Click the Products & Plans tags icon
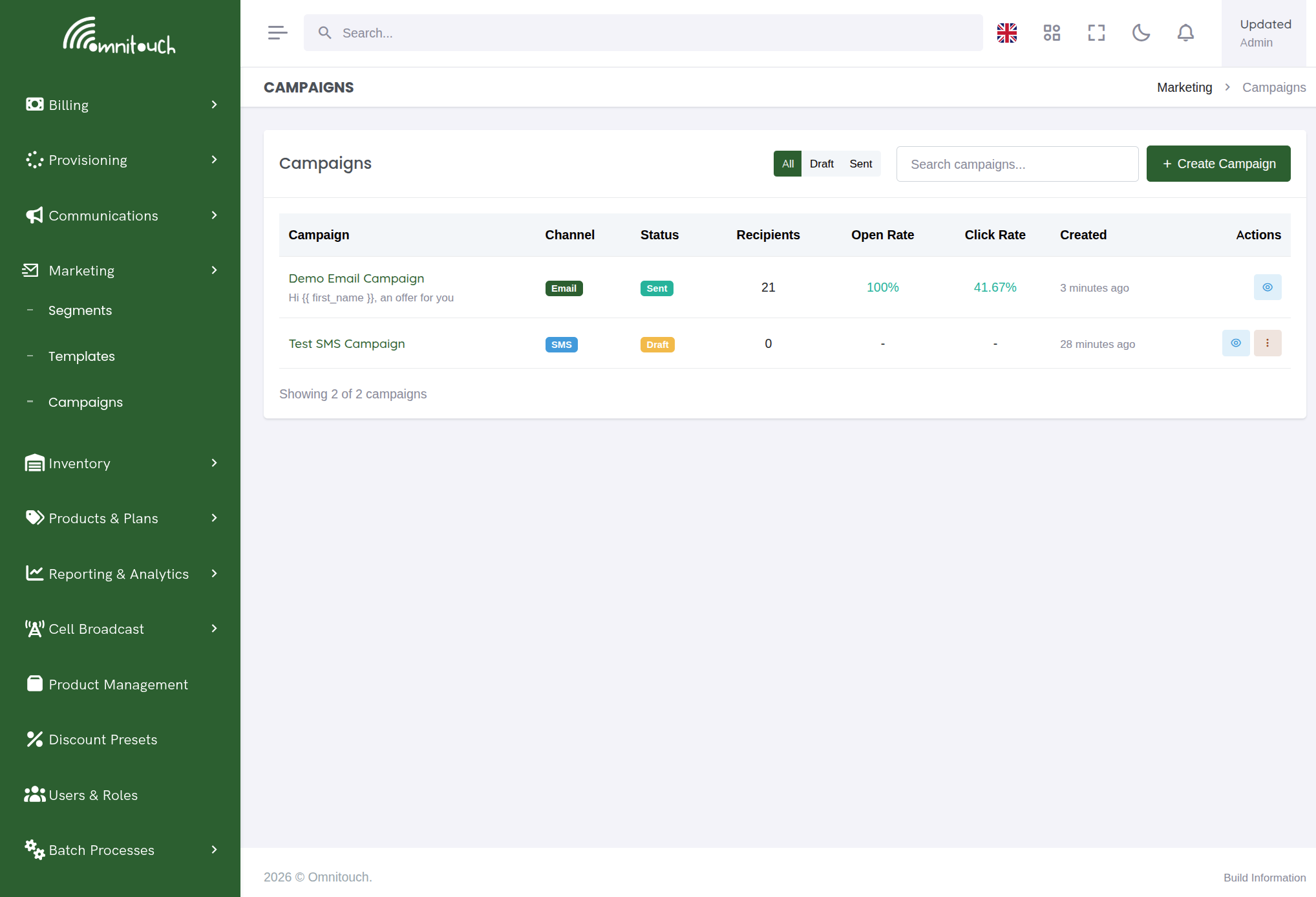 (35, 518)
